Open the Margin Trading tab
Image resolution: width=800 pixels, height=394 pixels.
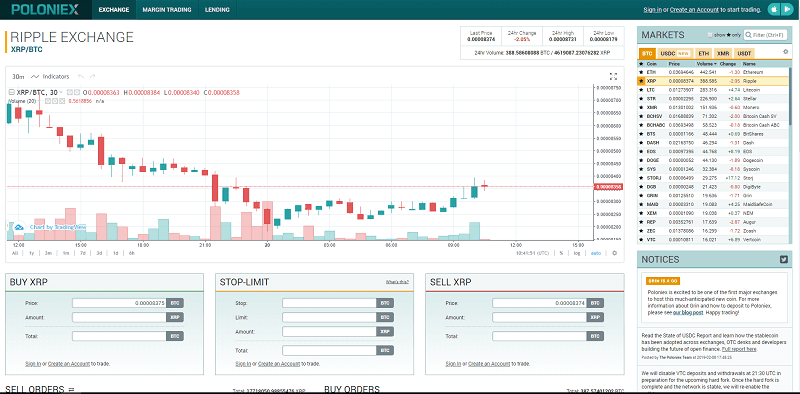[167, 10]
